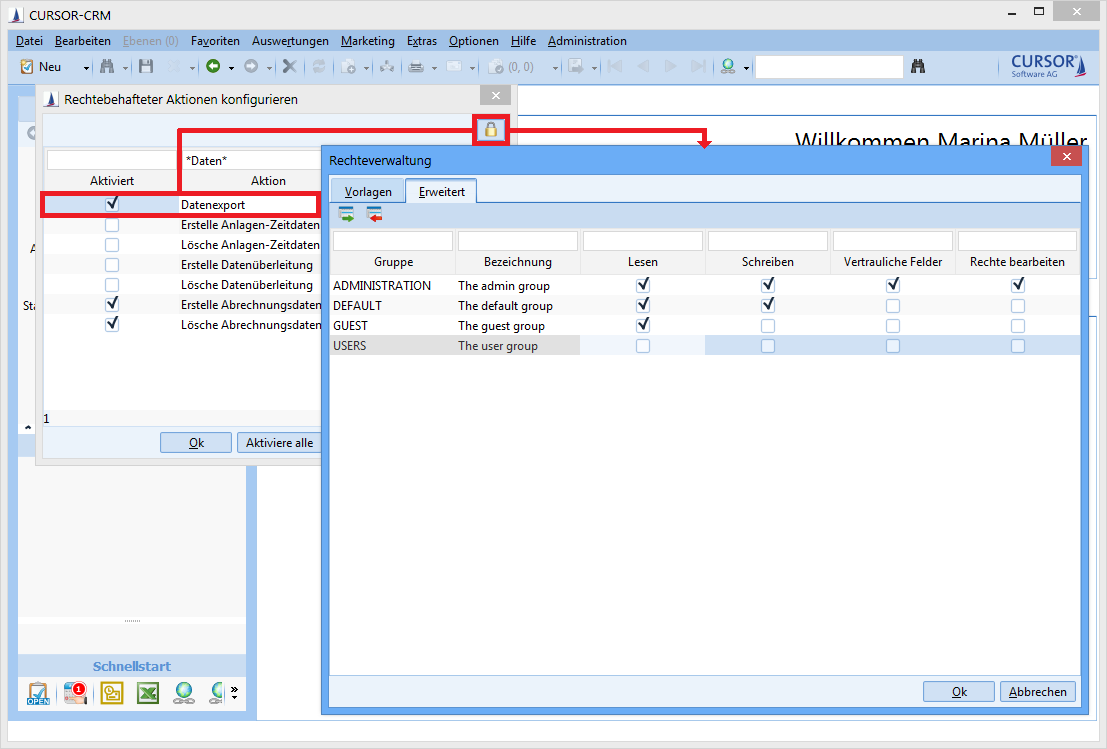Click the filter field above Gruppe column
Viewport: 1107px width, 749px height.
pos(393,241)
